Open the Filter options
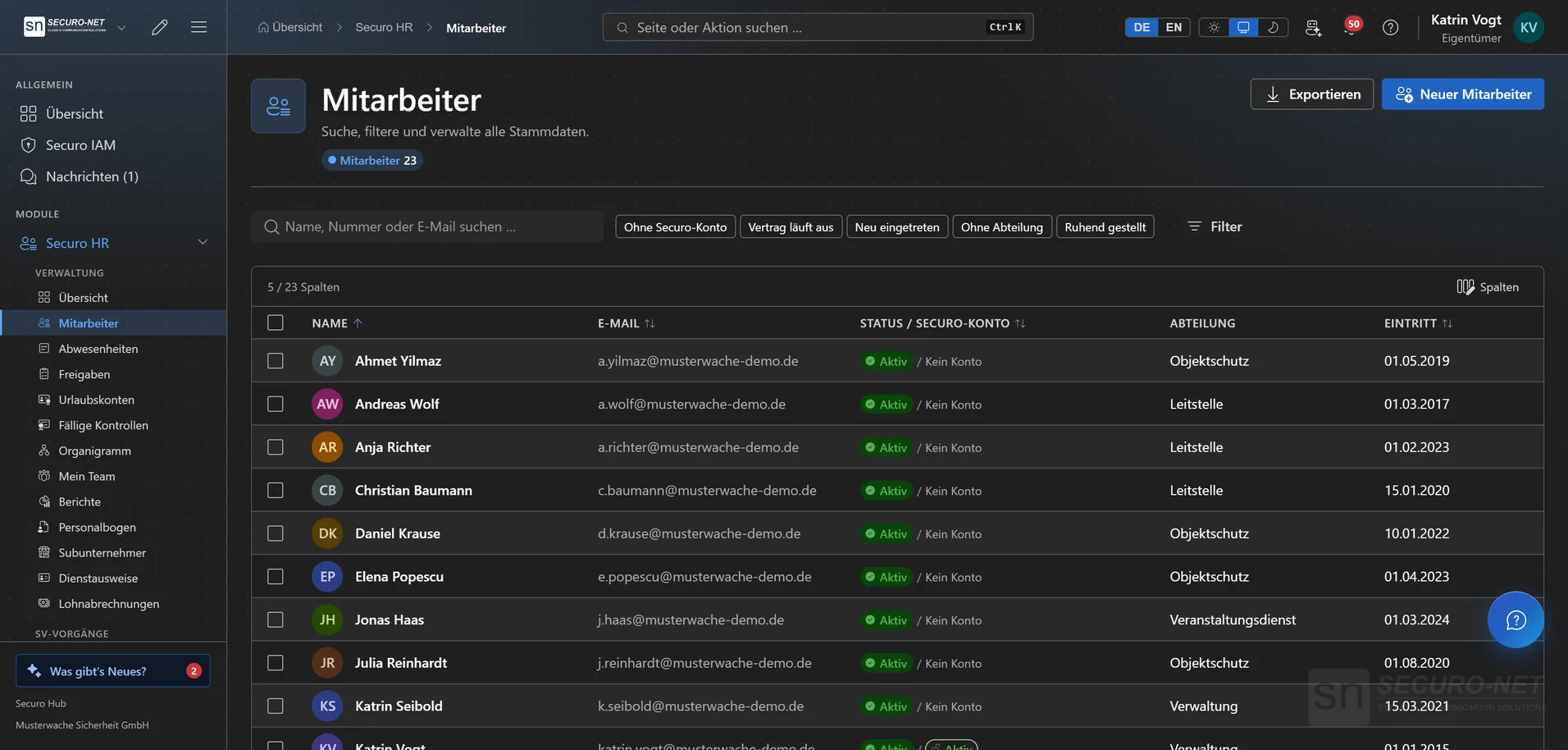This screenshot has height=750, width=1568. point(1215,226)
